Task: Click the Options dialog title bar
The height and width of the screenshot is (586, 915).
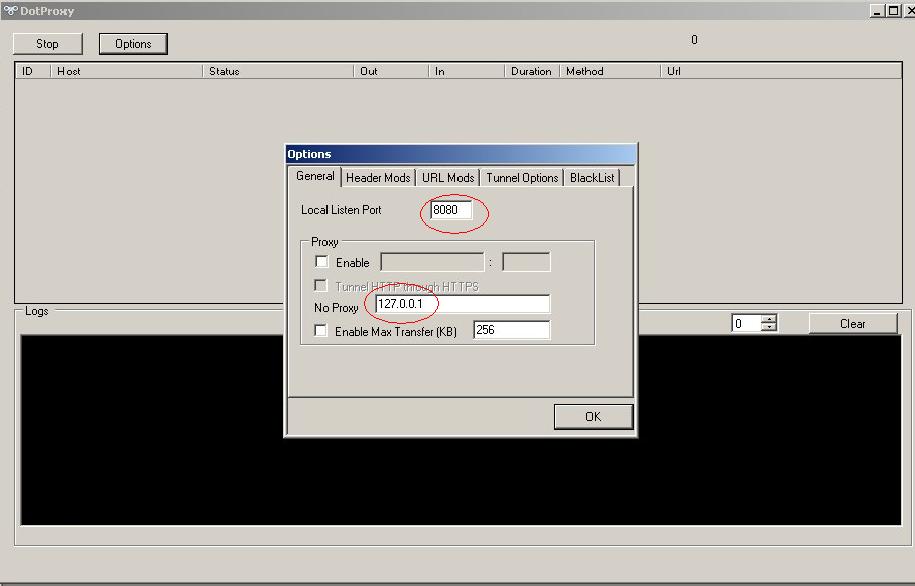Action: pos(461,154)
